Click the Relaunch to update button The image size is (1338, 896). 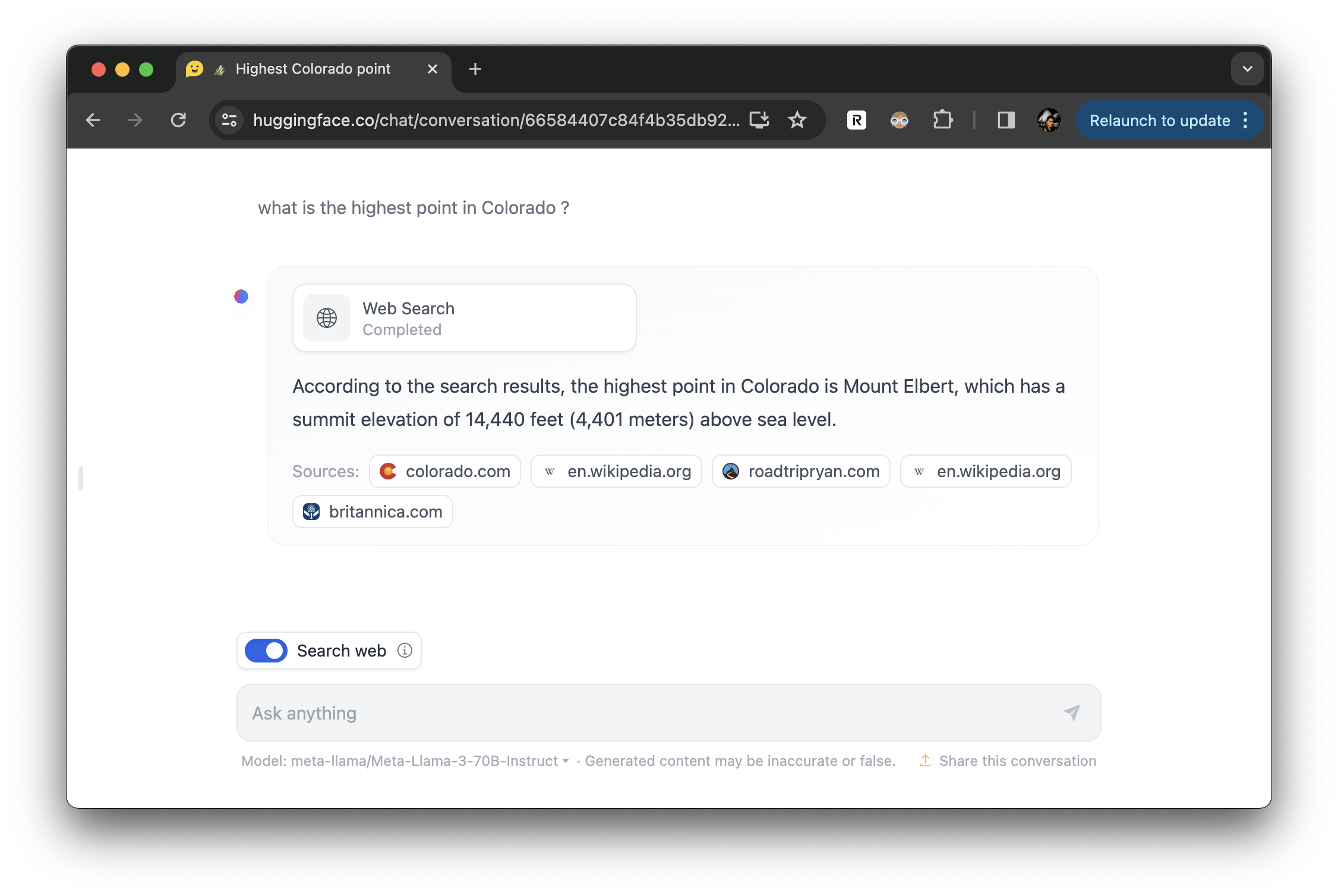coord(1159,121)
